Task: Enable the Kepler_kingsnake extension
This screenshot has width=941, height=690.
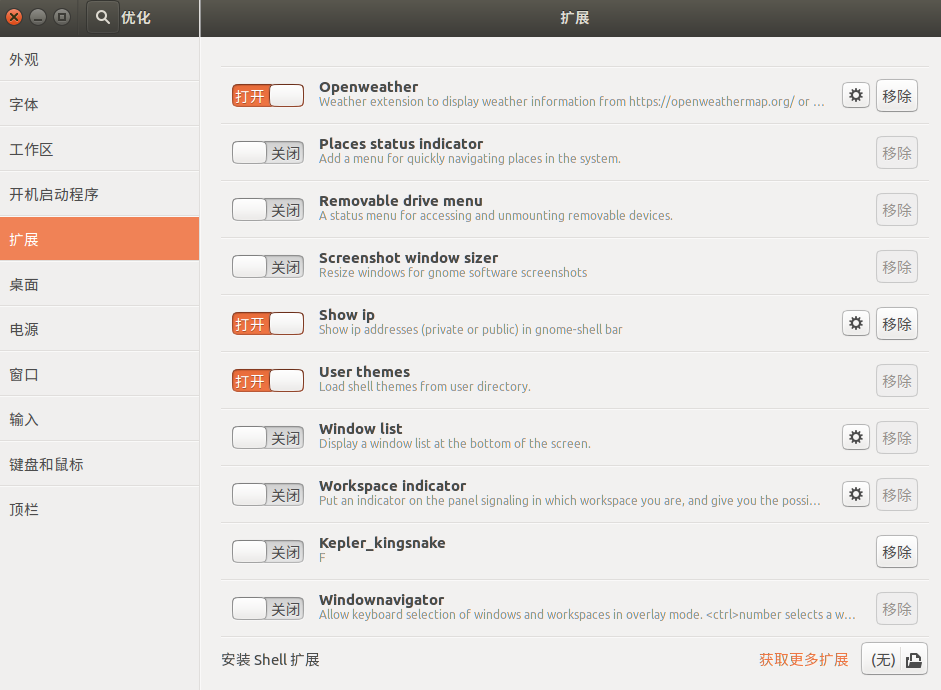Action: tap(268, 551)
